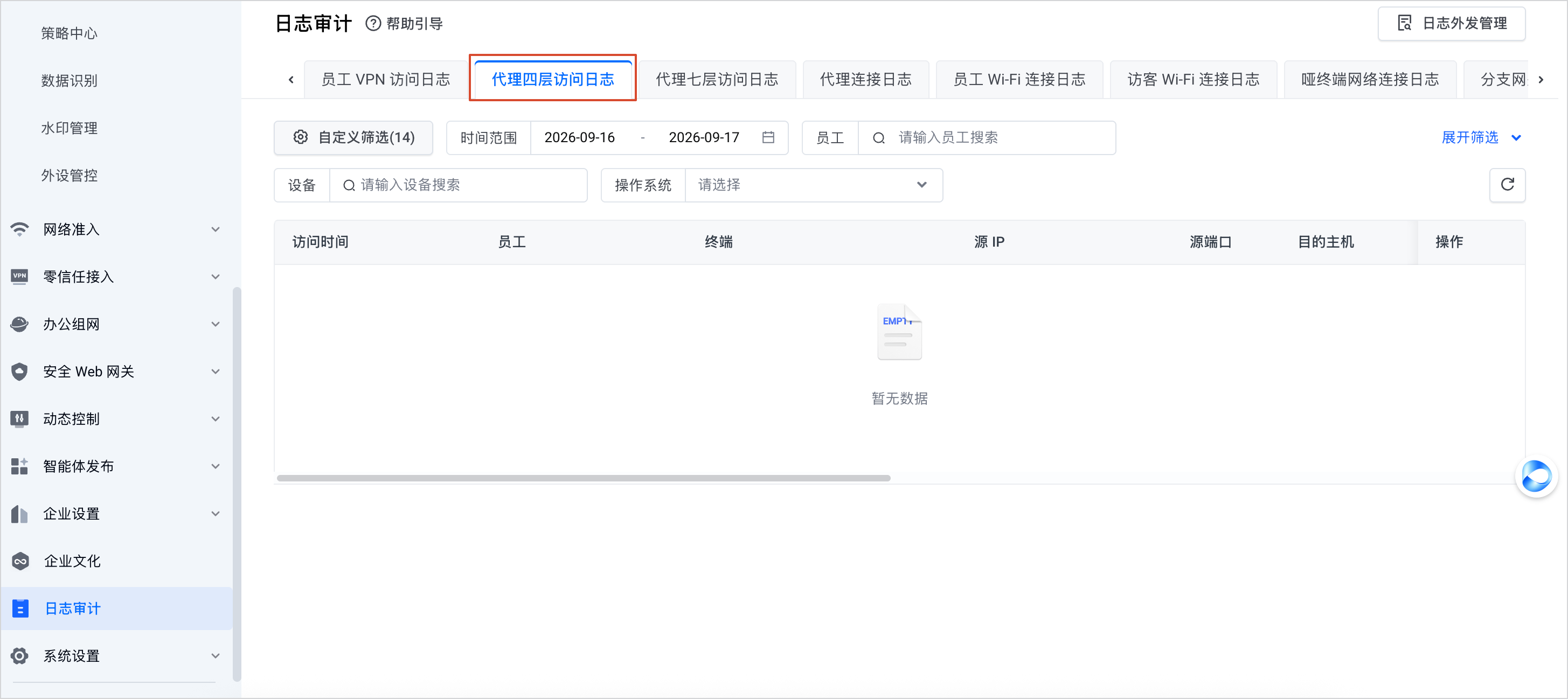Click the gear icon in 自定义筛选
The image size is (1568, 699).
(300, 137)
